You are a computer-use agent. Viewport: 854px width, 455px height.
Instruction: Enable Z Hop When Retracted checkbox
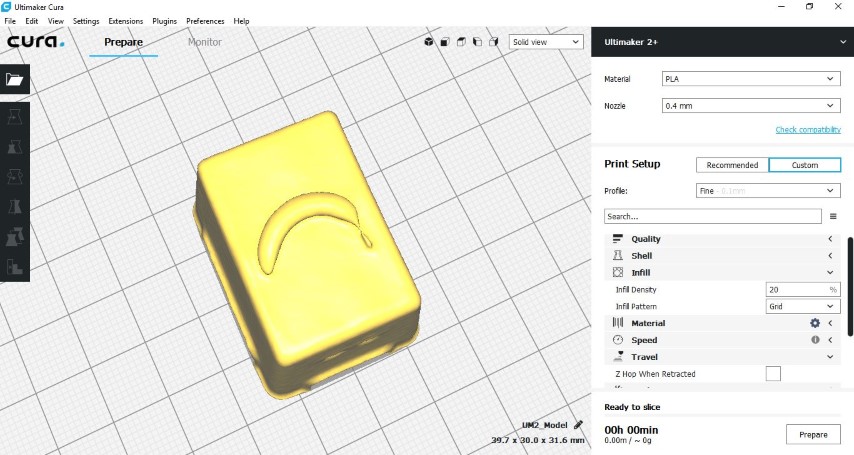click(773, 373)
